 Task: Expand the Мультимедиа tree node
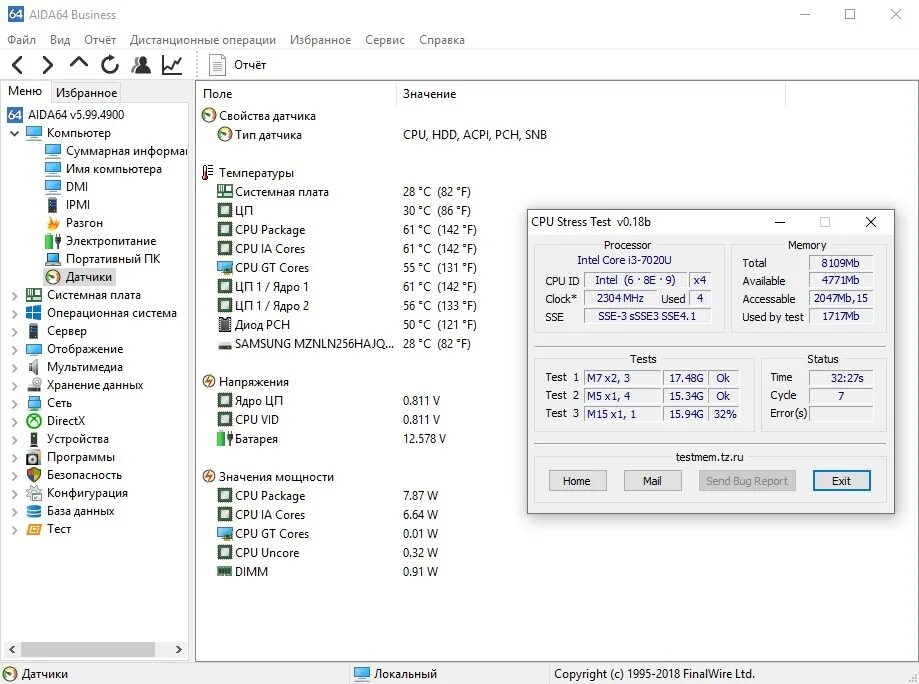click(x=15, y=367)
